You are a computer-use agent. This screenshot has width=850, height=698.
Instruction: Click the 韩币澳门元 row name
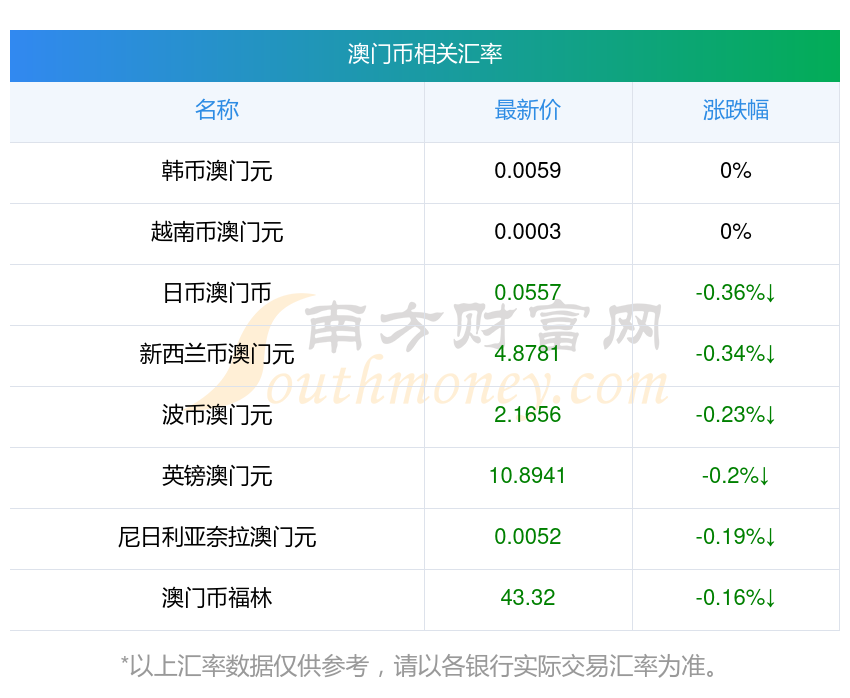pyautogui.click(x=217, y=171)
